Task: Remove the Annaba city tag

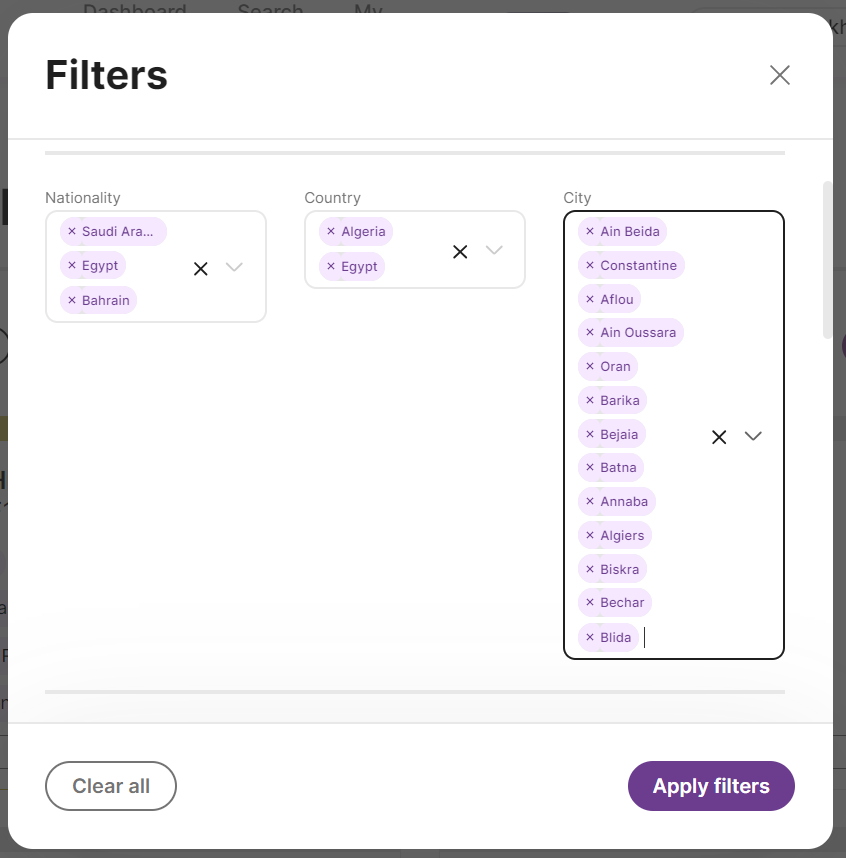Action: pos(590,501)
